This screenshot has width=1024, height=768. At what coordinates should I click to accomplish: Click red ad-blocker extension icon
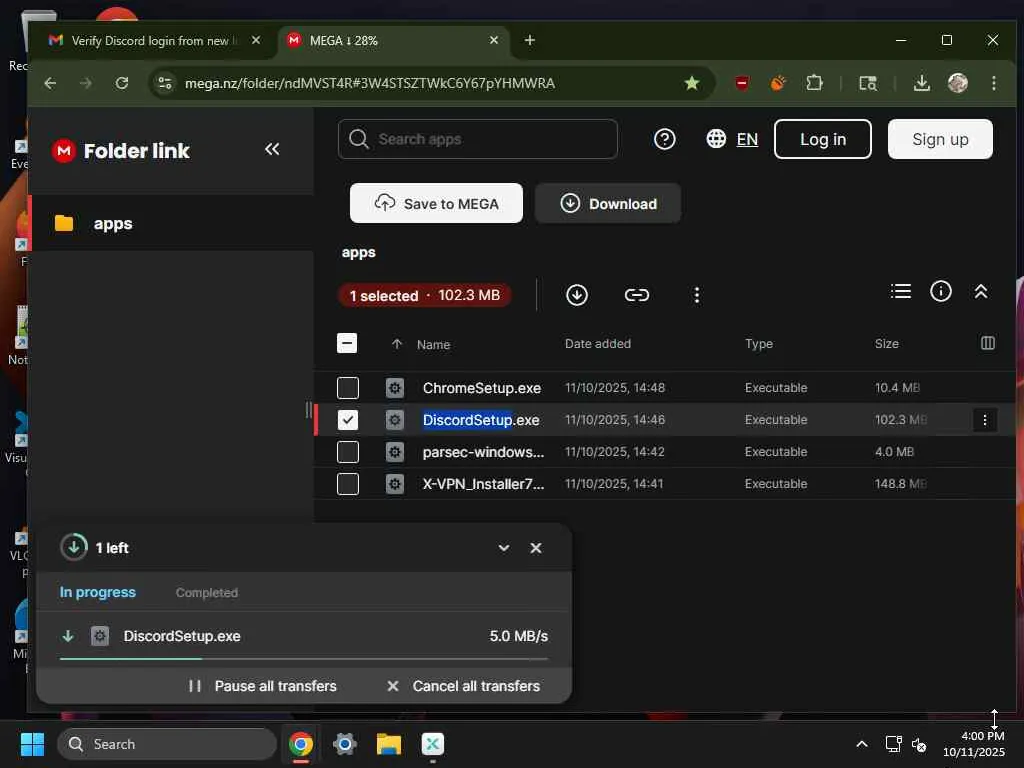742,83
